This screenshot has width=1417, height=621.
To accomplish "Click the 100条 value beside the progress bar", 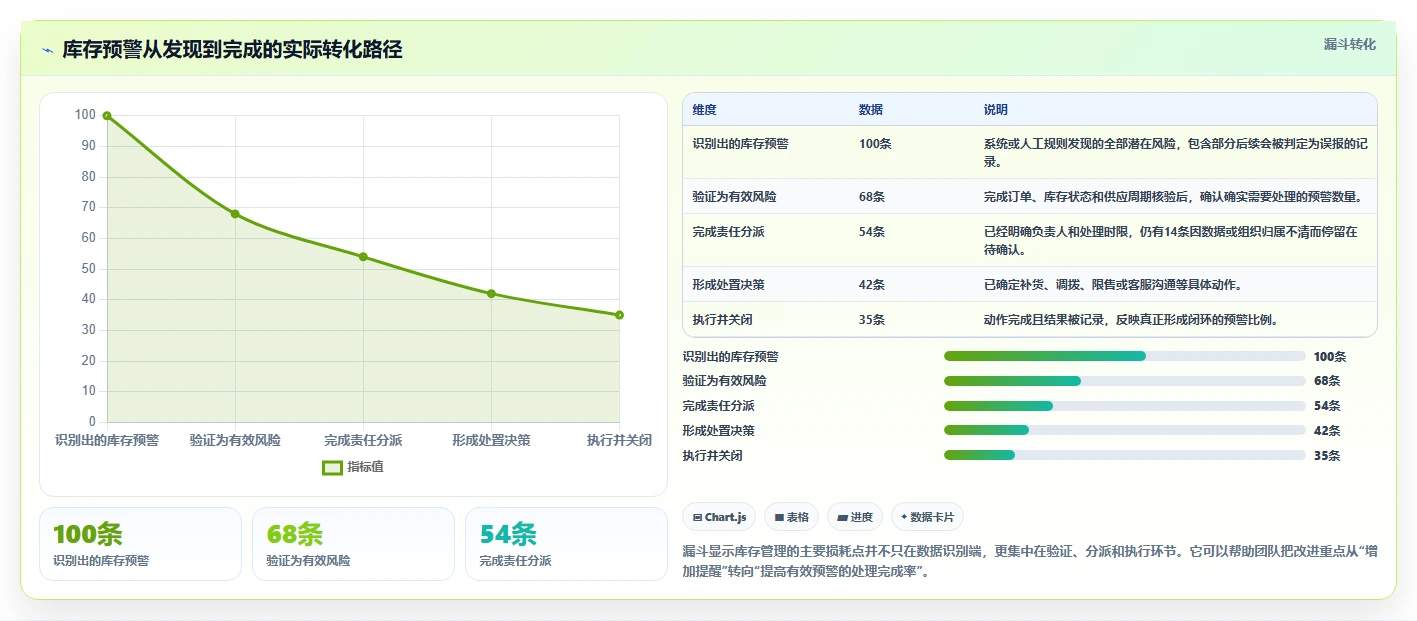I will pyautogui.click(x=1330, y=356).
